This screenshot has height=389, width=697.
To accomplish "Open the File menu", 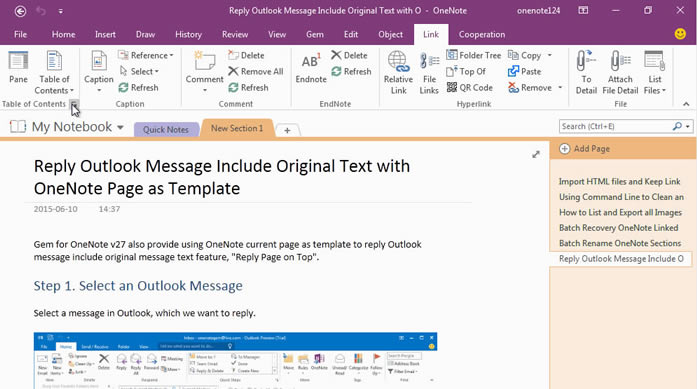I will (x=20, y=34).
